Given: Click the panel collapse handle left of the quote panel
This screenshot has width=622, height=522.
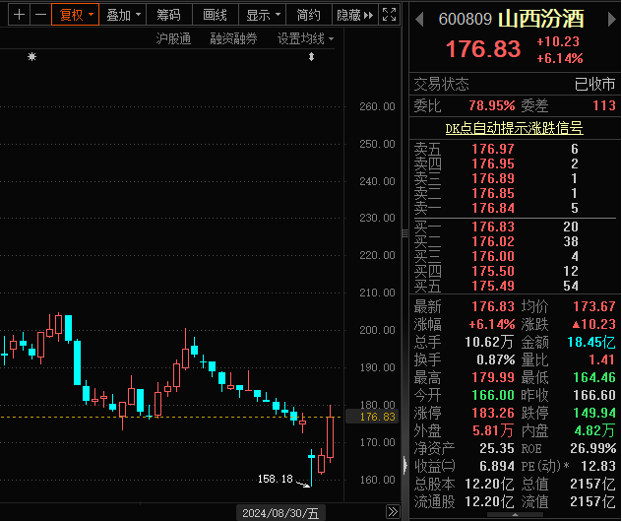Looking at the screenshot, I should pyautogui.click(x=405, y=233).
